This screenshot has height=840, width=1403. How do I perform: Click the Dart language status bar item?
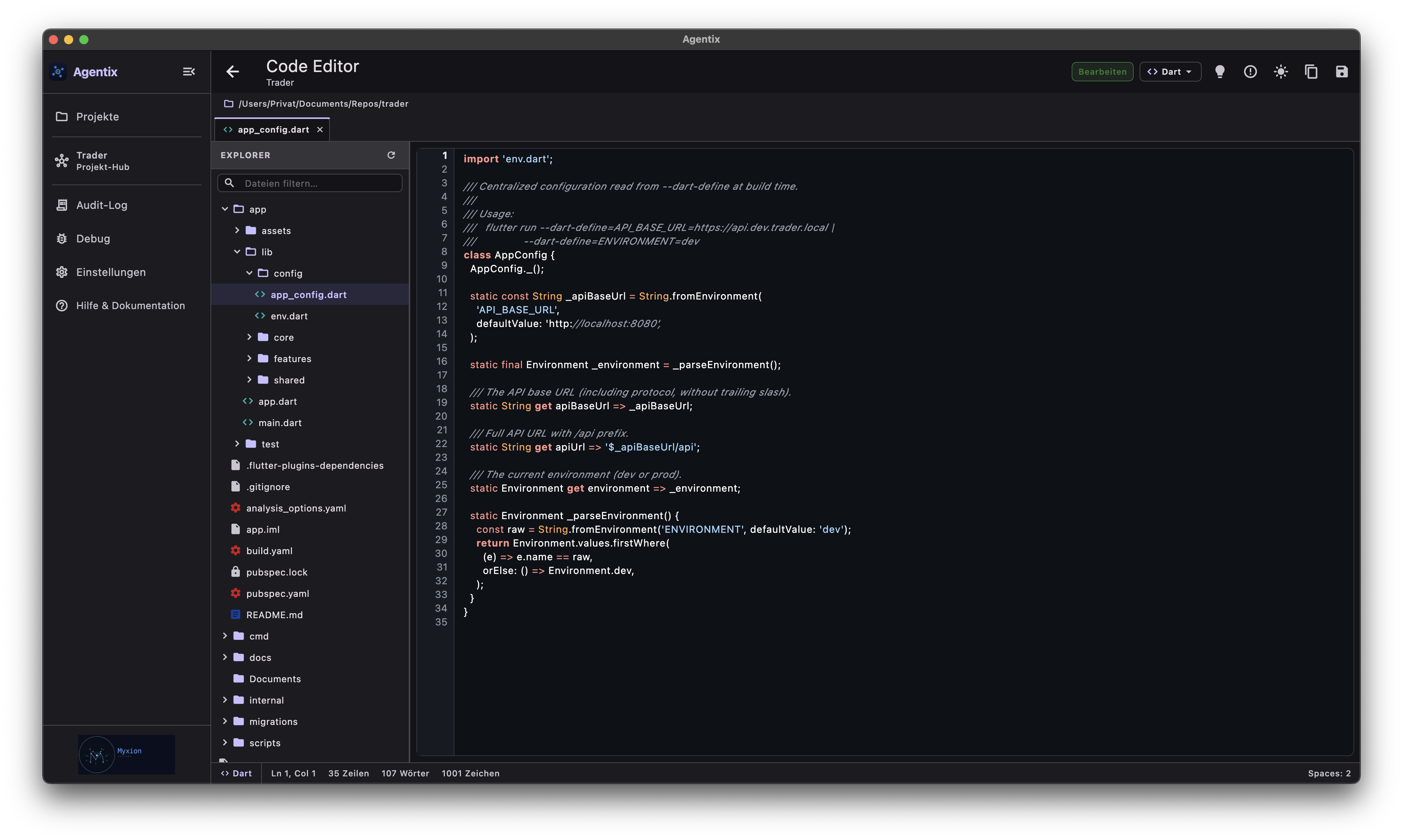(236, 774)
